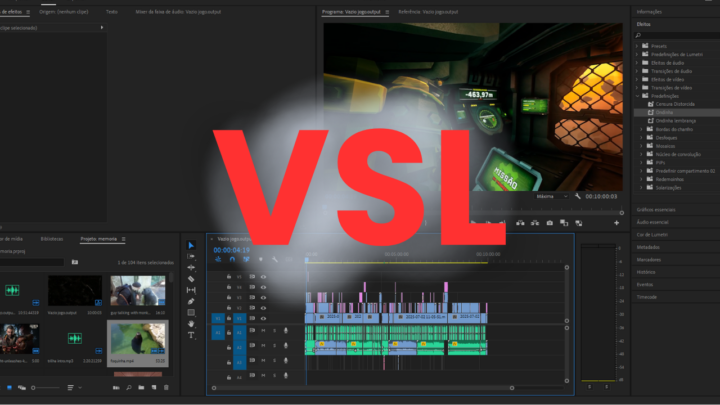
Task: Mute audio track A1
Action: 264,331
